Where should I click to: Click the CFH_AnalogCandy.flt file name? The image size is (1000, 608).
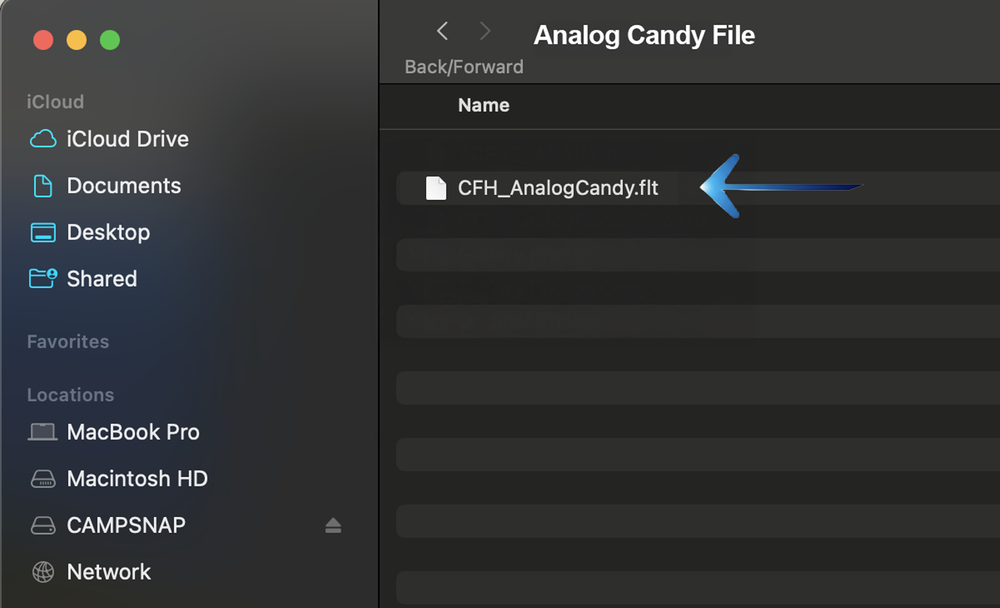coord(558,188)
